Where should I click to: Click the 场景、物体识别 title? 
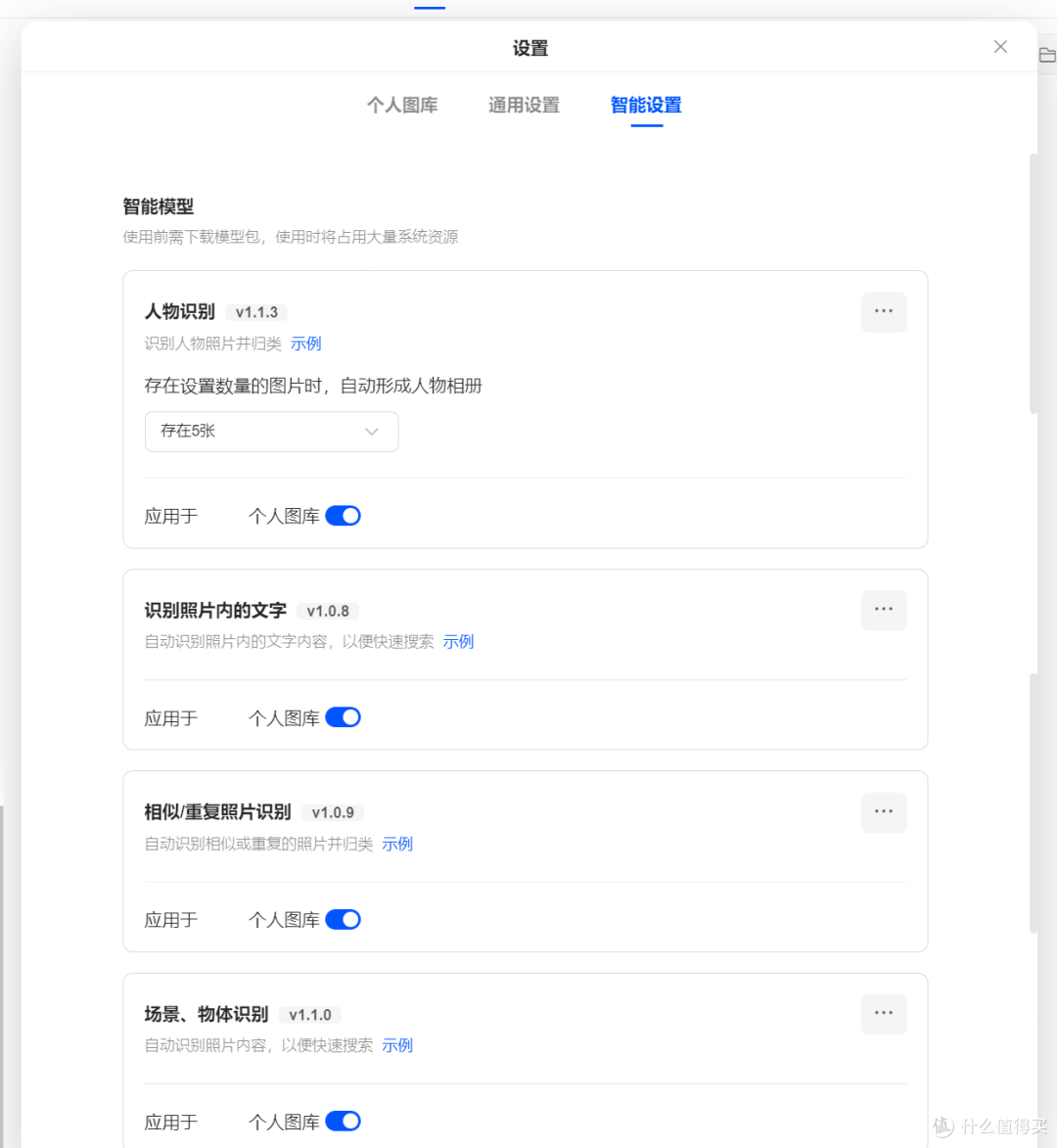tap(207, 1014)
